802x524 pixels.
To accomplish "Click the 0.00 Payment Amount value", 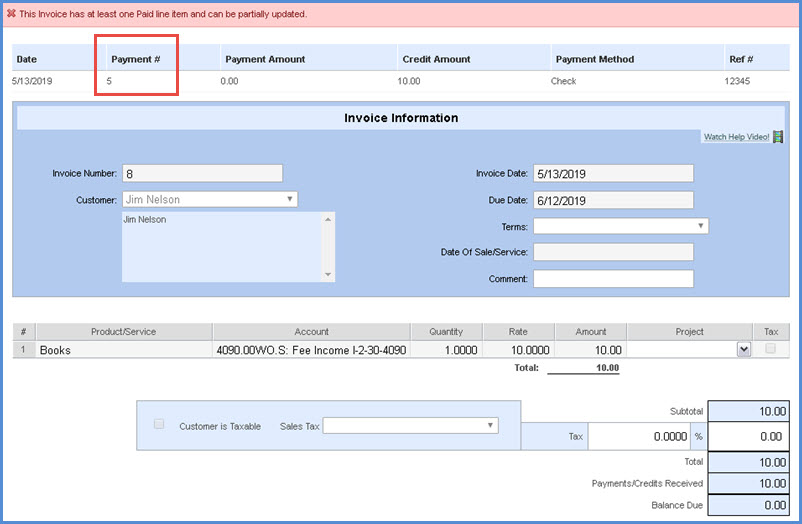I will coord(229,81).
